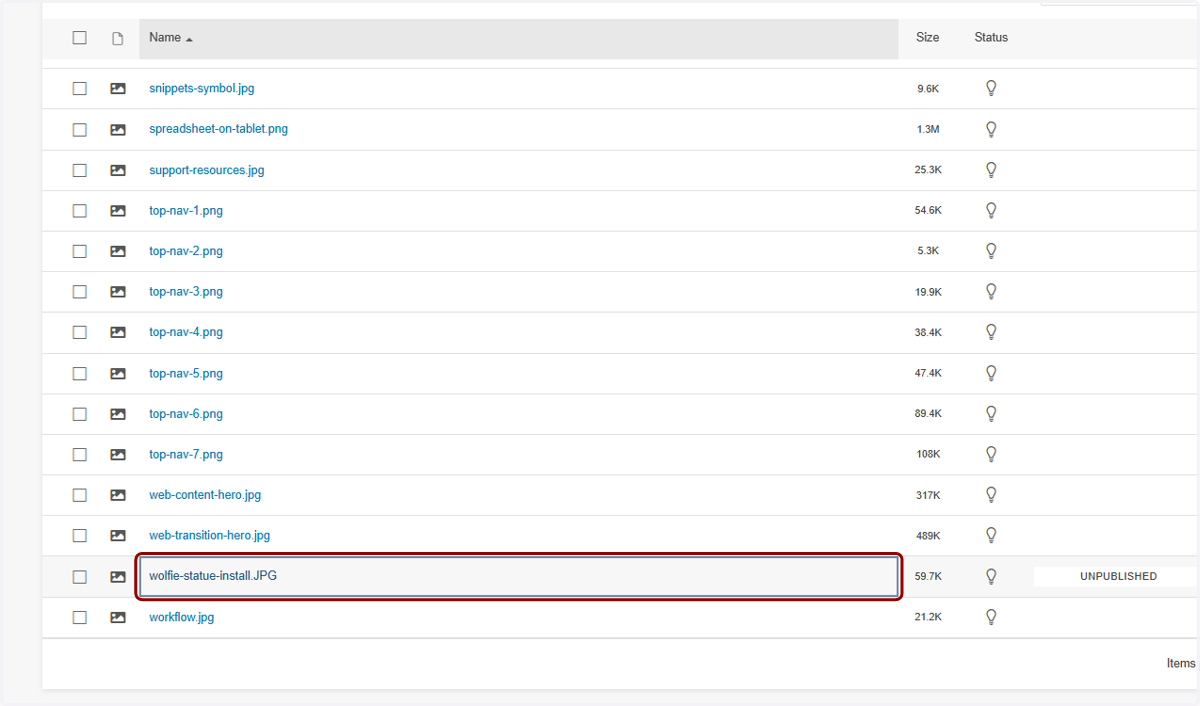Screen dimensions: 1200x706
Task: Click lightbulb status icon for web-transition-hero.jpg
Action: [x=991, y=535]
